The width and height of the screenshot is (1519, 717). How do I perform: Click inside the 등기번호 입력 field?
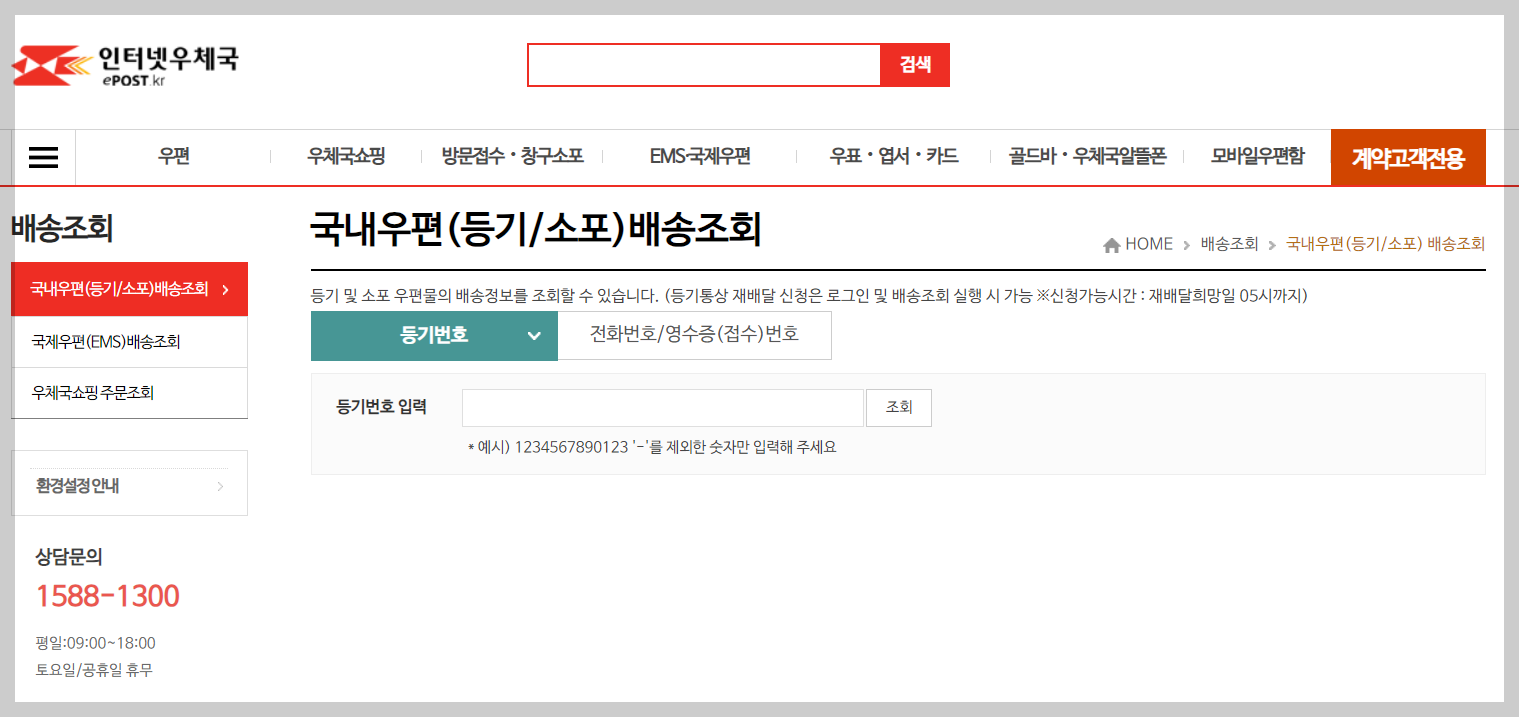coord(662,407)
